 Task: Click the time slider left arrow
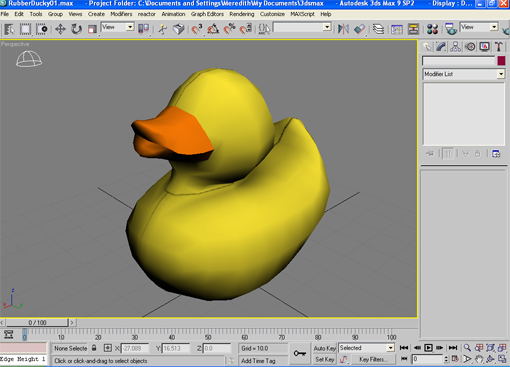pos(2,323)
